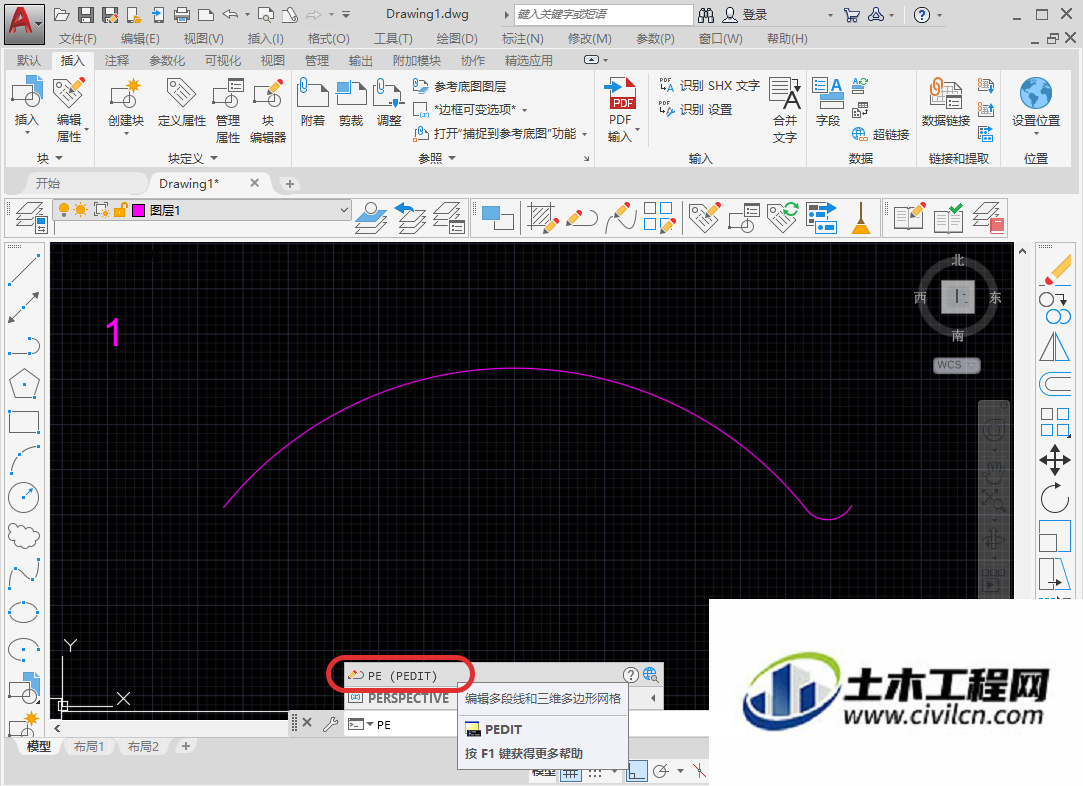Select the Circle draw tool
The width and height of the screenshot is (1083, 786).
(23, 497)
